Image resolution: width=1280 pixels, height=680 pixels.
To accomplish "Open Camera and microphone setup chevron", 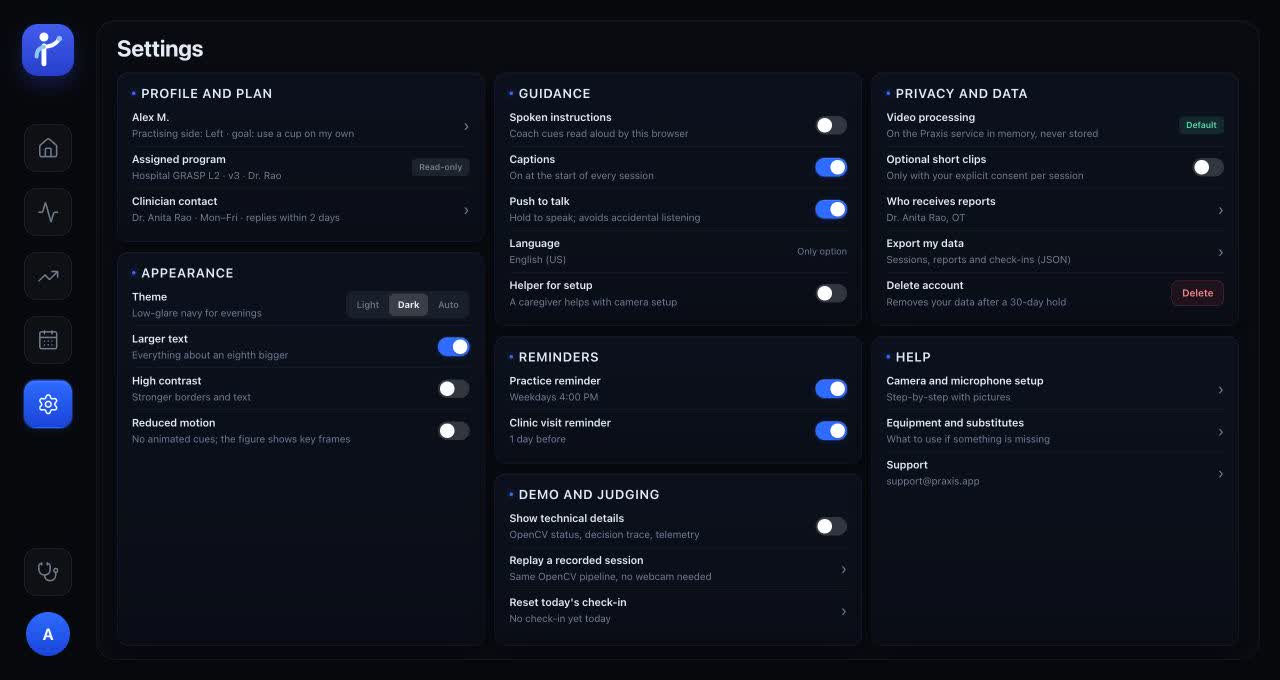I will tap(1220, 390).
